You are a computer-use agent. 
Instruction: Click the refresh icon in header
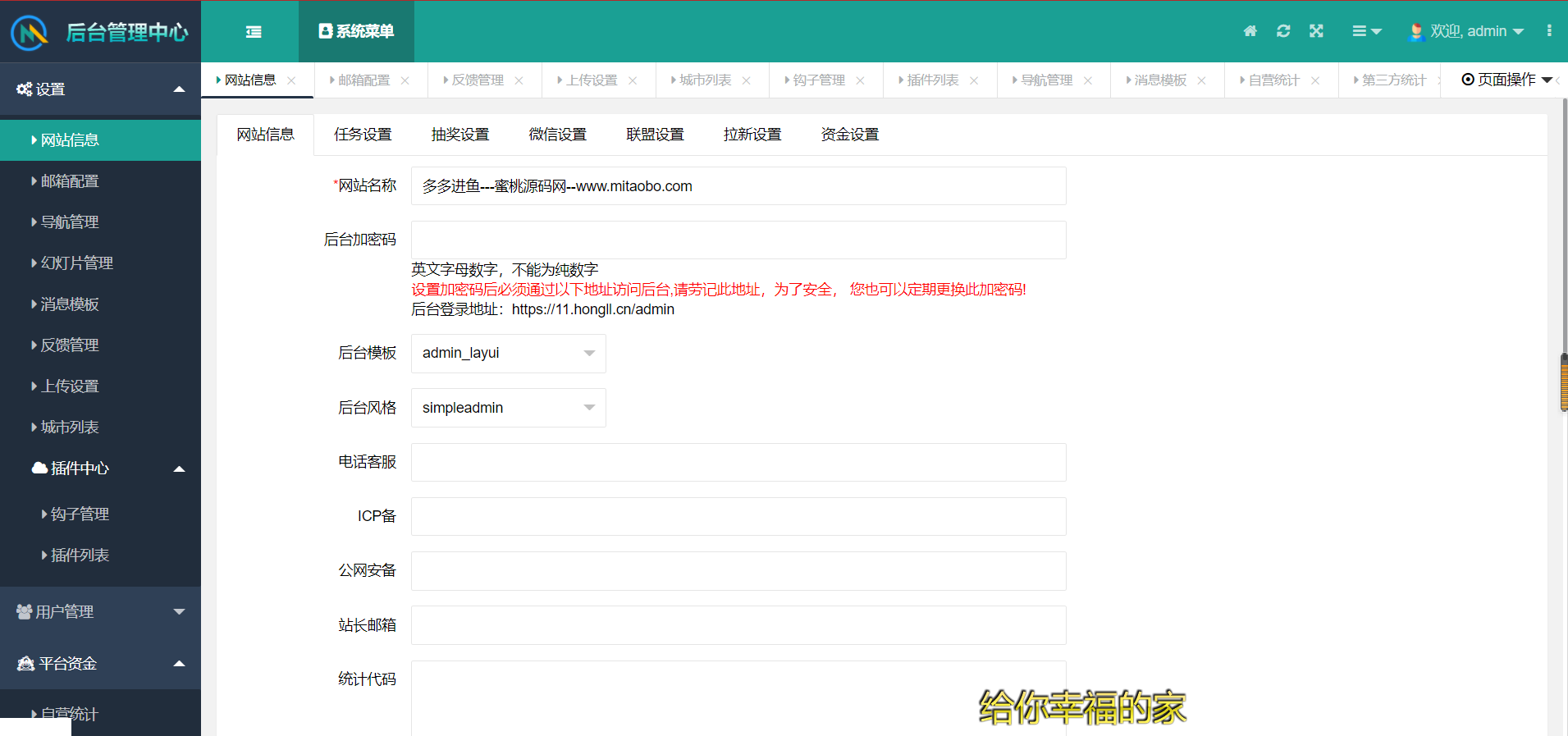pos(1283,31)
